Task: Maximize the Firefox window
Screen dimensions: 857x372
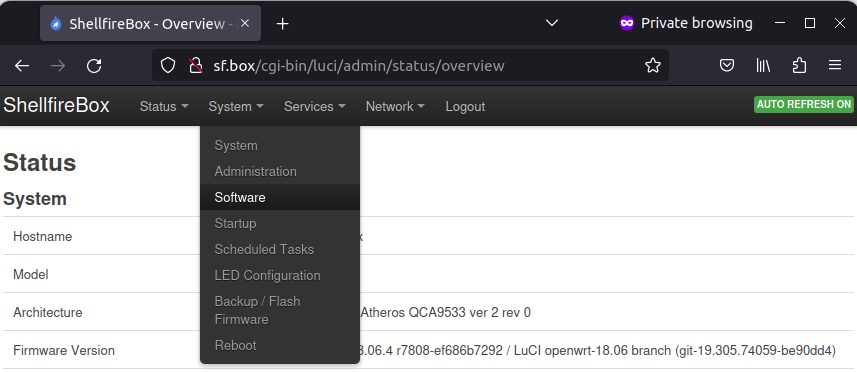Action: click(810, 23)
